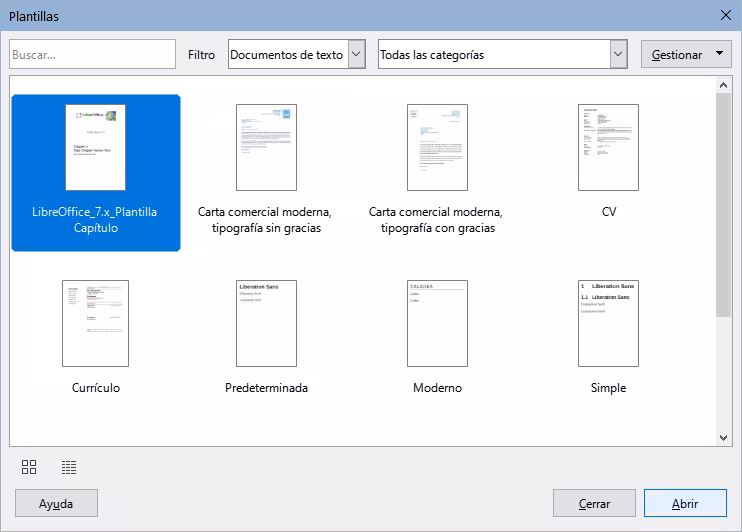Click the vertical scrollbar thumb
Viewport: 742px width, 532px height.
[x=723, y=204]
